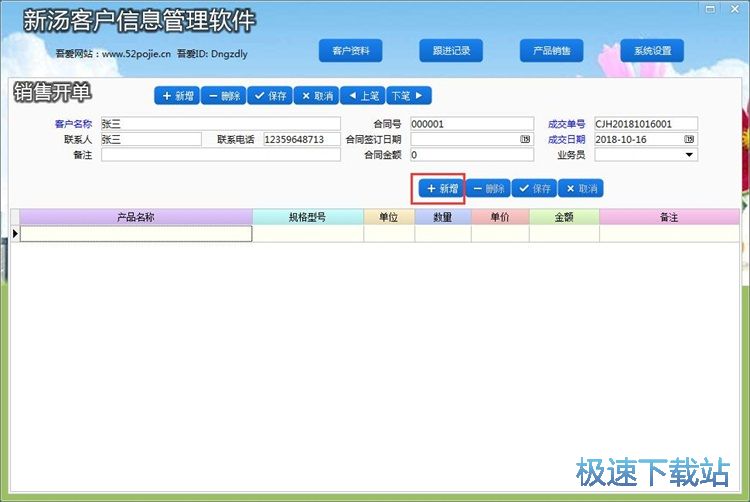Click the 单位 column header
This screenshot has height=502, width=750.
pos(389,217)
